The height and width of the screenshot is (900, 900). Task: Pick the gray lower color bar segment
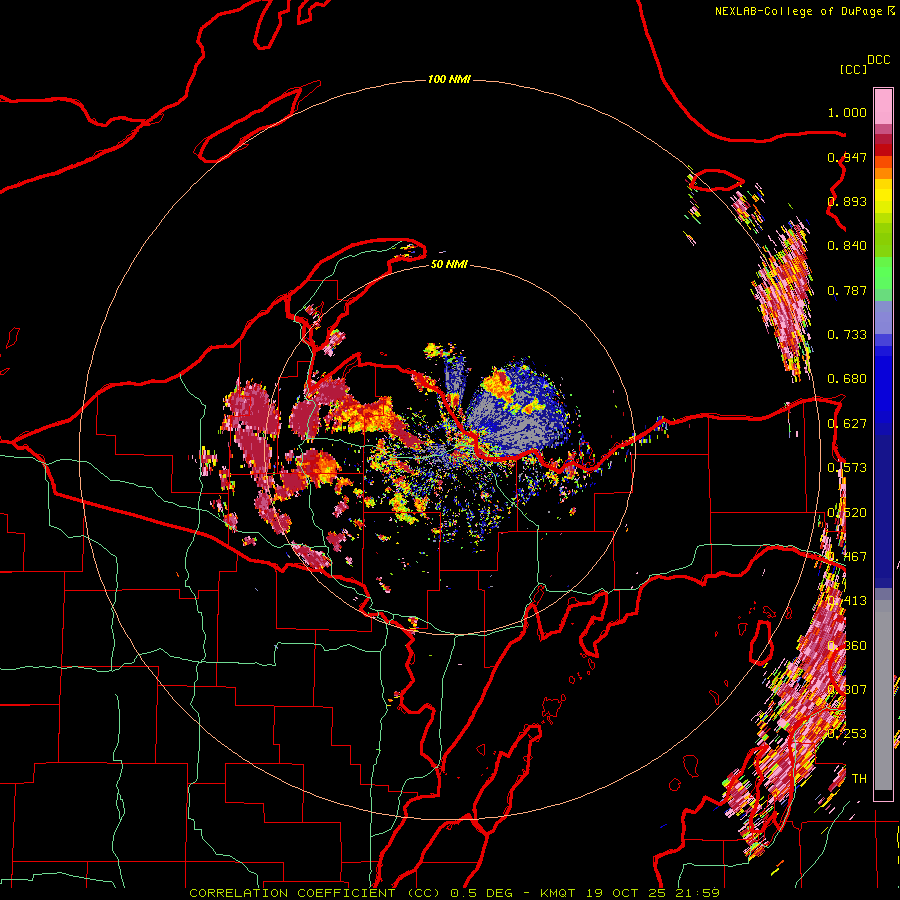[x=883, y=695]
